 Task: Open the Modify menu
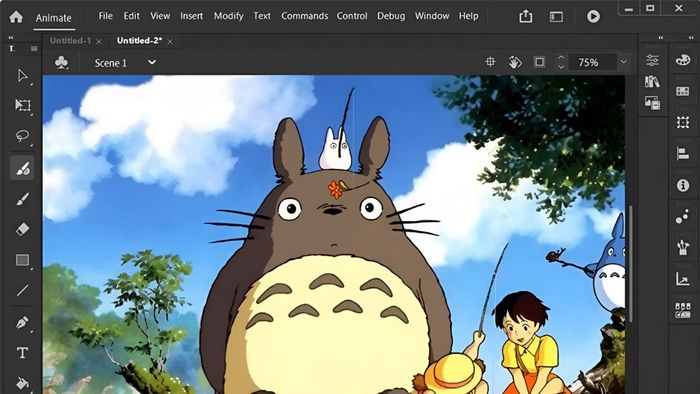pyautogui.click(x=229, y=16)
